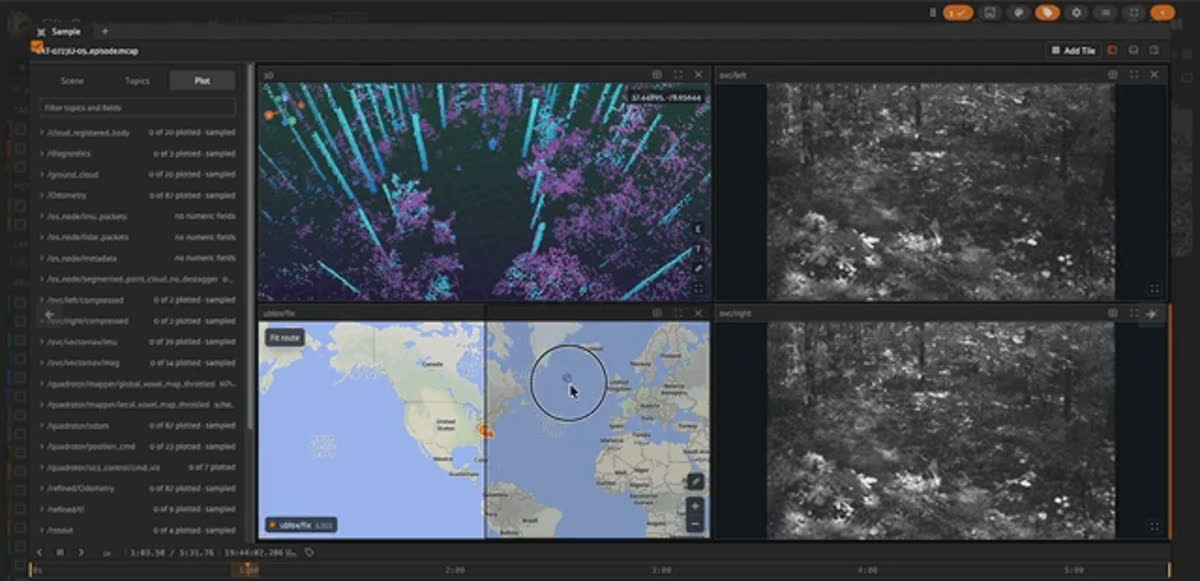Maximize the ublox/fix map panel
The image size is (1200, 581).
(x=678, y=313)
